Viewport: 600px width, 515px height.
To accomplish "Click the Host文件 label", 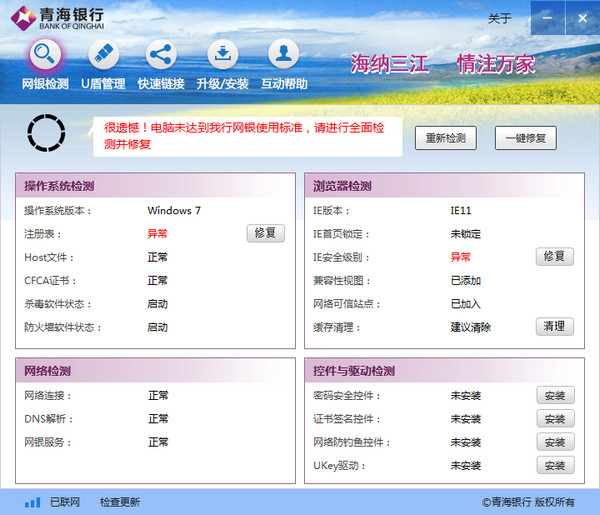I will [49, 257].
